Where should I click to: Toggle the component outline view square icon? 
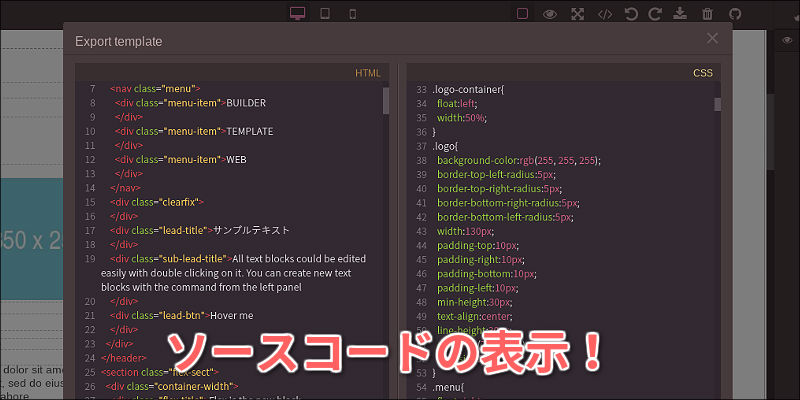pyautogui.click(x=522, y=14)
